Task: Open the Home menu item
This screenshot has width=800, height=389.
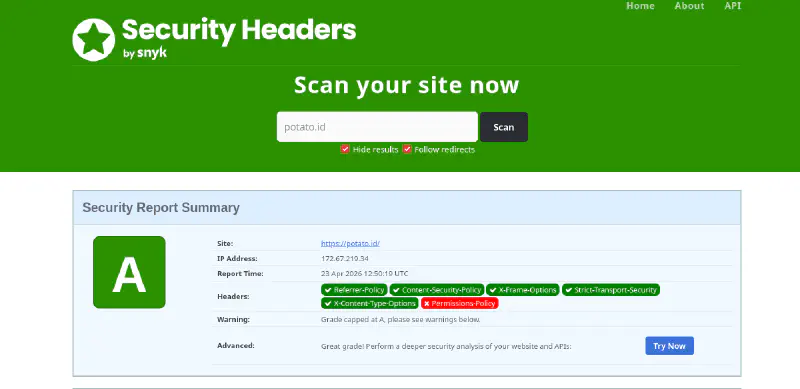Action: (x=640, y=6)
